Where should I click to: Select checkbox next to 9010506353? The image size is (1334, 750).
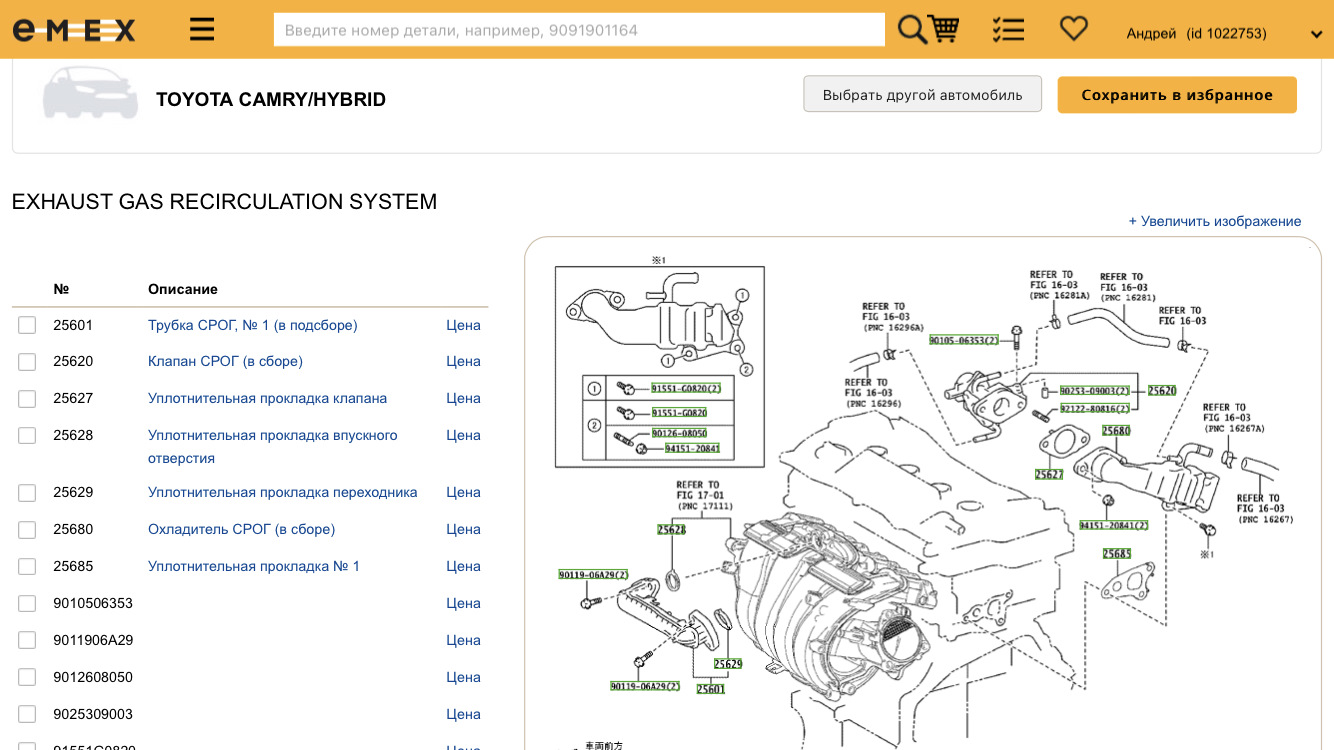coord(27,603)
